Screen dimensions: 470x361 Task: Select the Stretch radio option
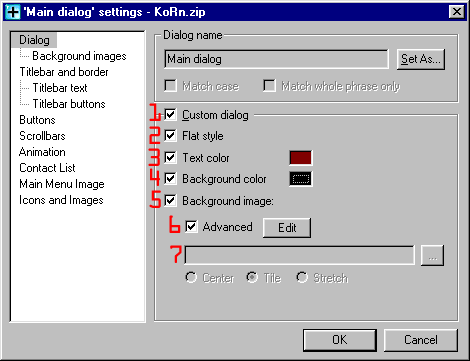tap(302, 277)
